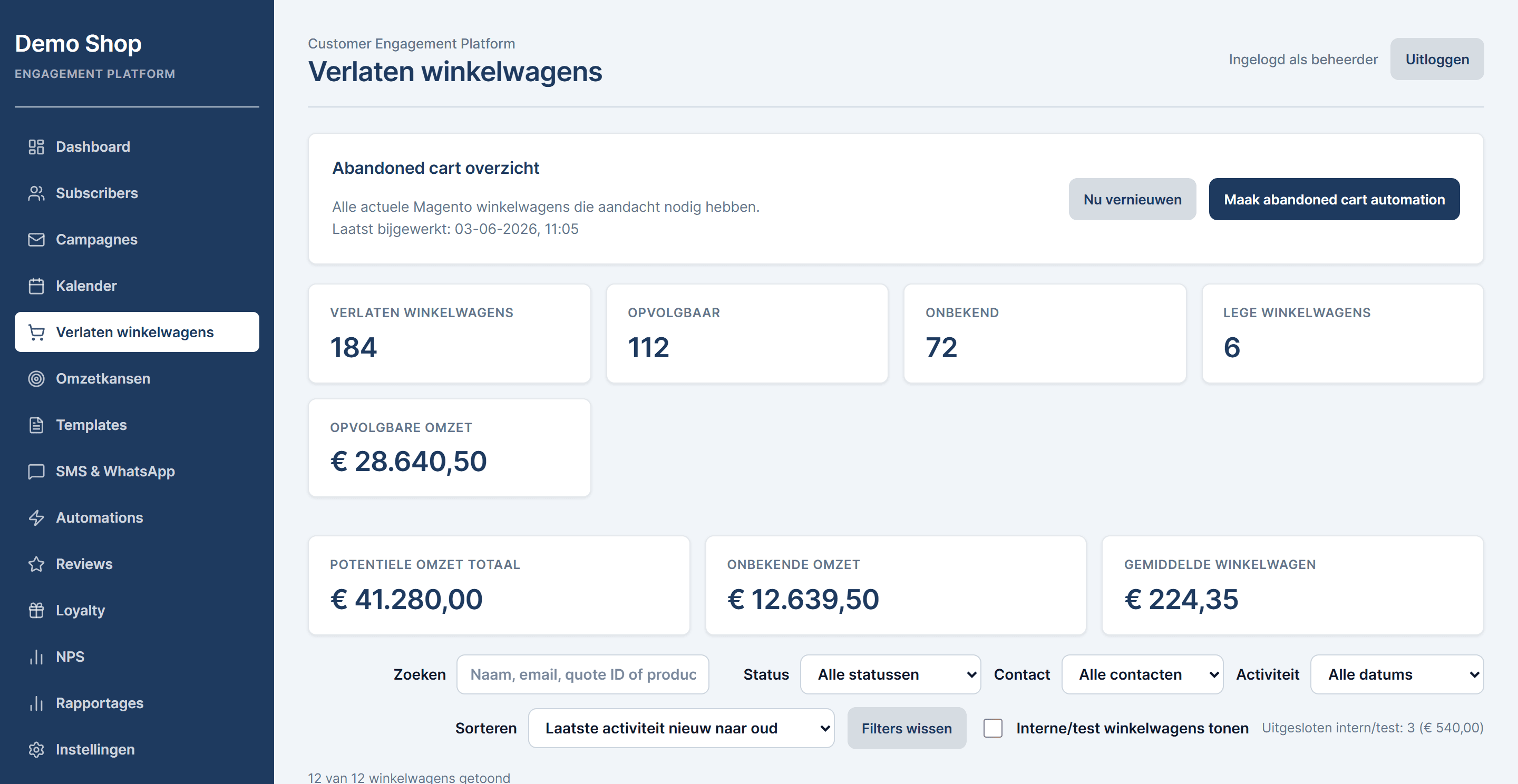Click the Opvolgbaar 112 card
The width and height of the screenshot is (1518, 784).
click(x=747, y=334)
